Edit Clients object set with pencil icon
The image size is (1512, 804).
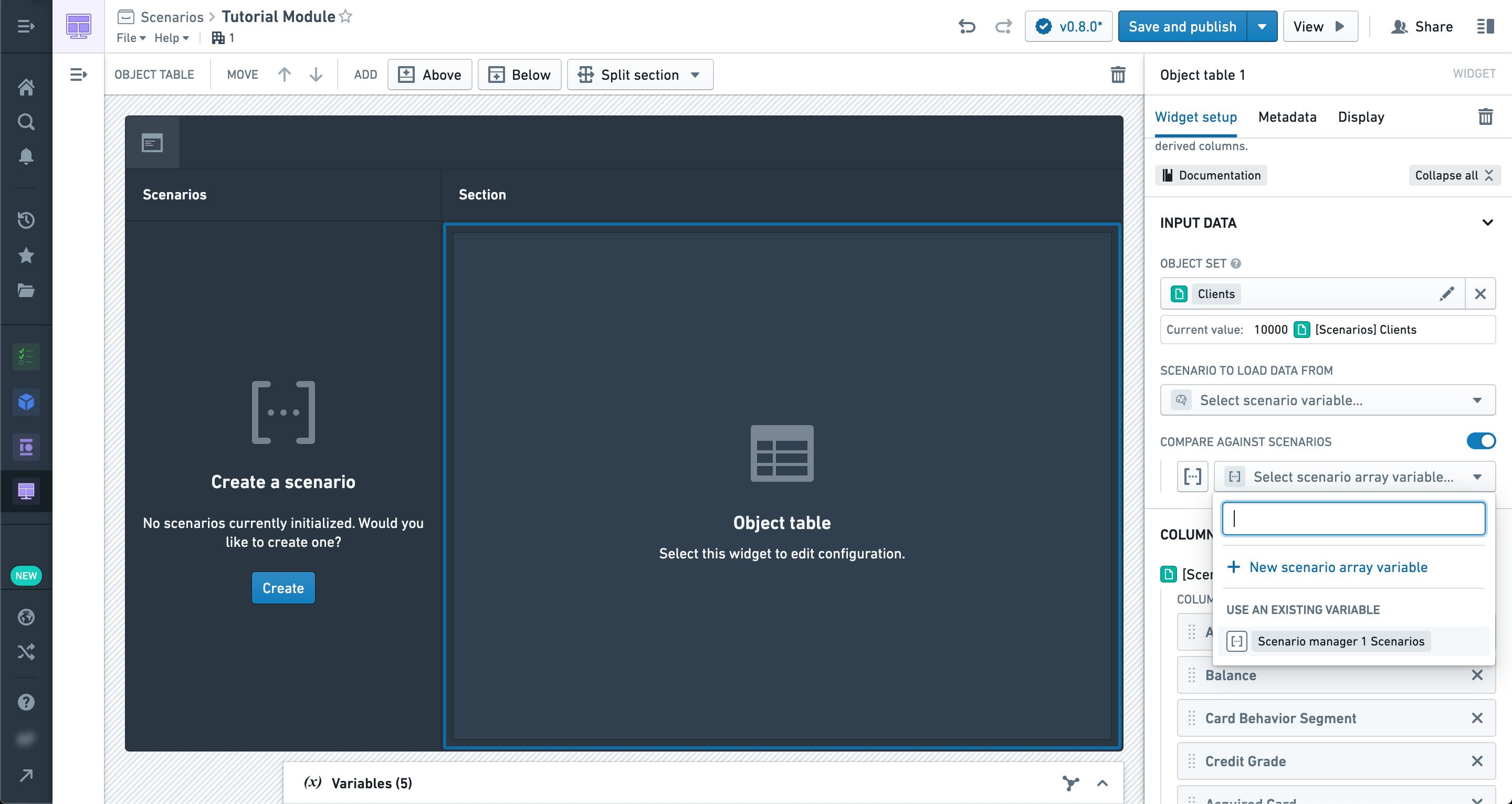(1447, 293)
